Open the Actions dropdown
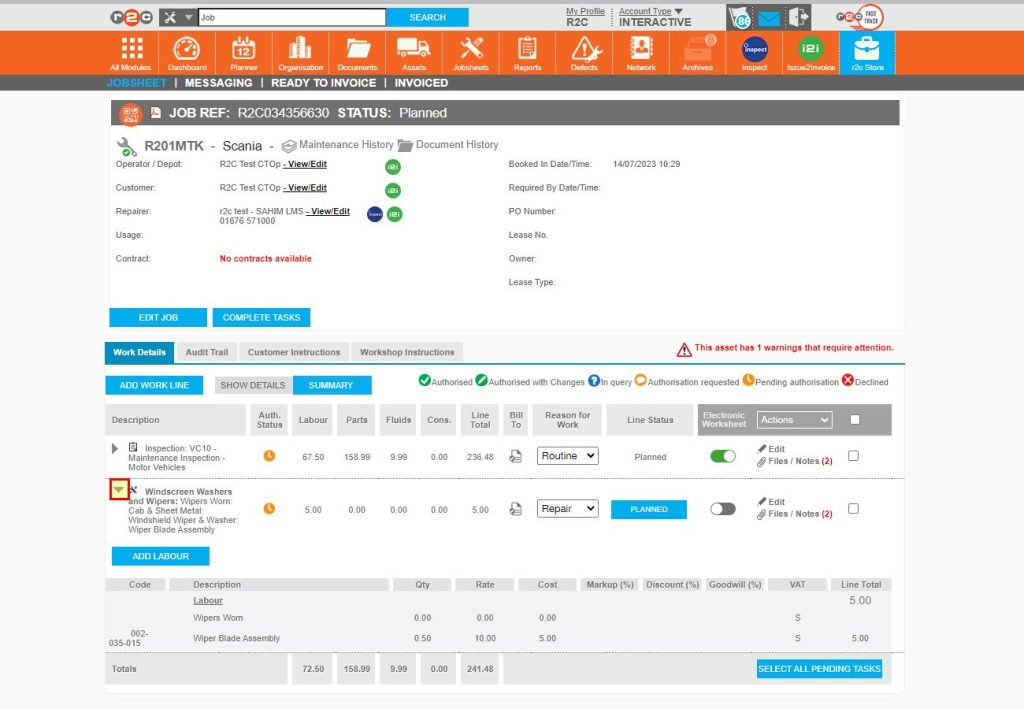Screen dimensions: 1024x709 coord(794,419)
